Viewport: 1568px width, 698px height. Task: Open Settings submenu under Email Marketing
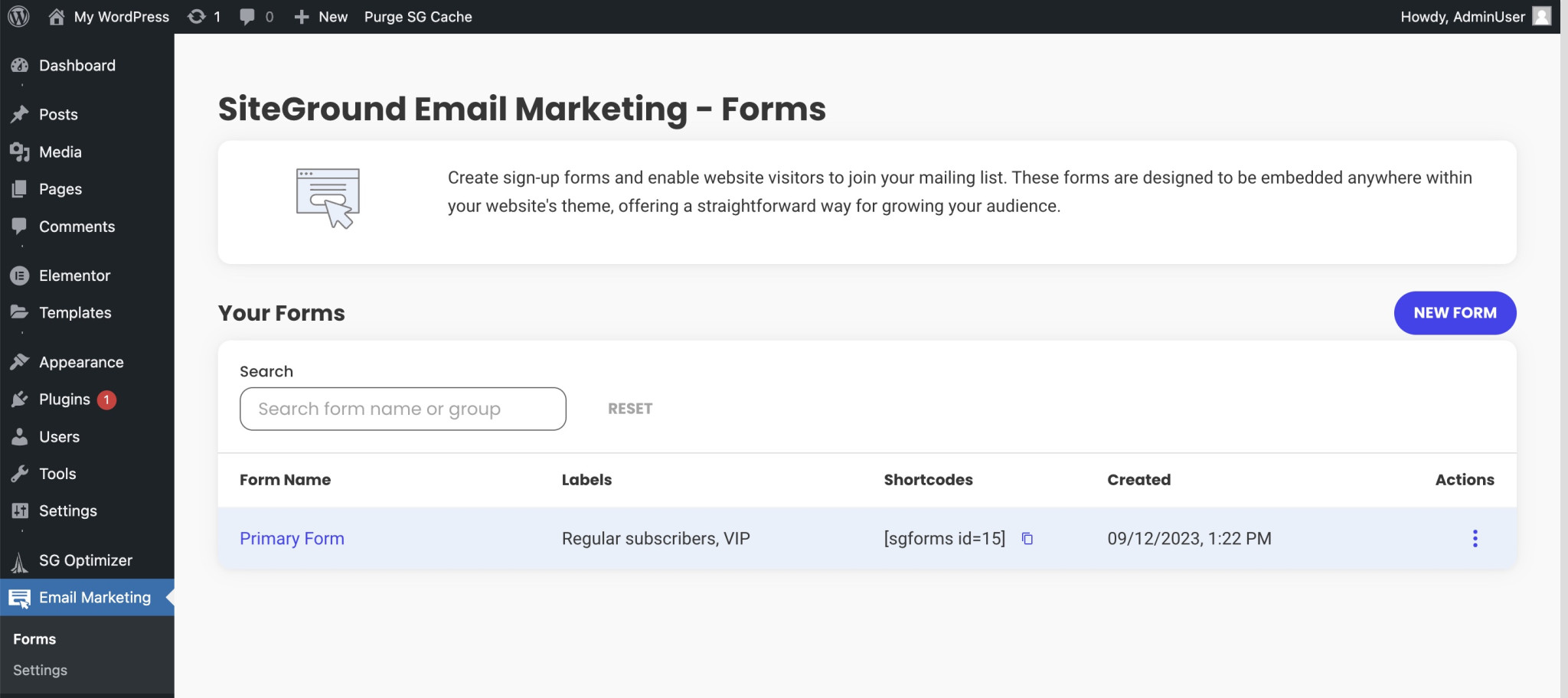click(40, 670)
